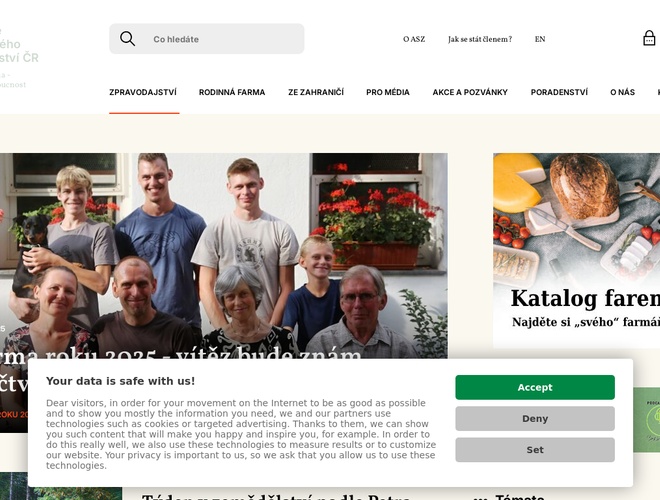This screenshot has width=660, height=500.
Task: Open the PRO MÉDIA menu item
Action: 388,92
